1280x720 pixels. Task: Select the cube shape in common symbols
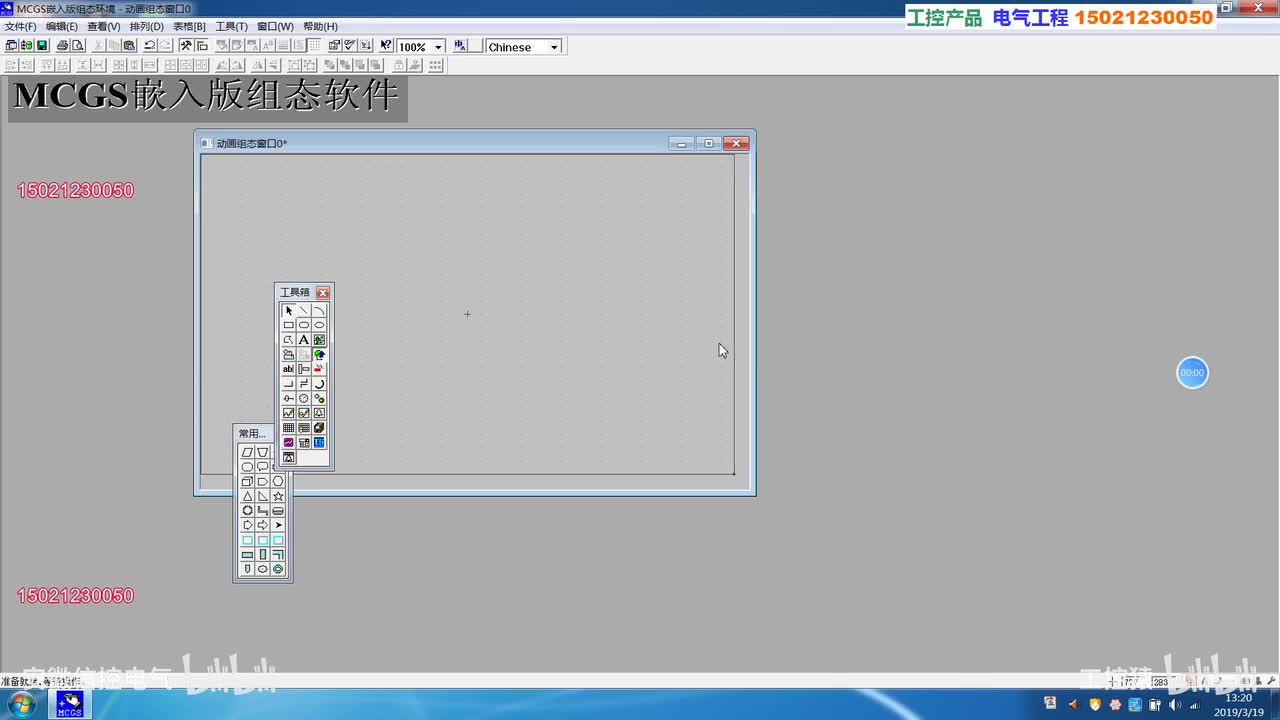(x=248, y=481)
